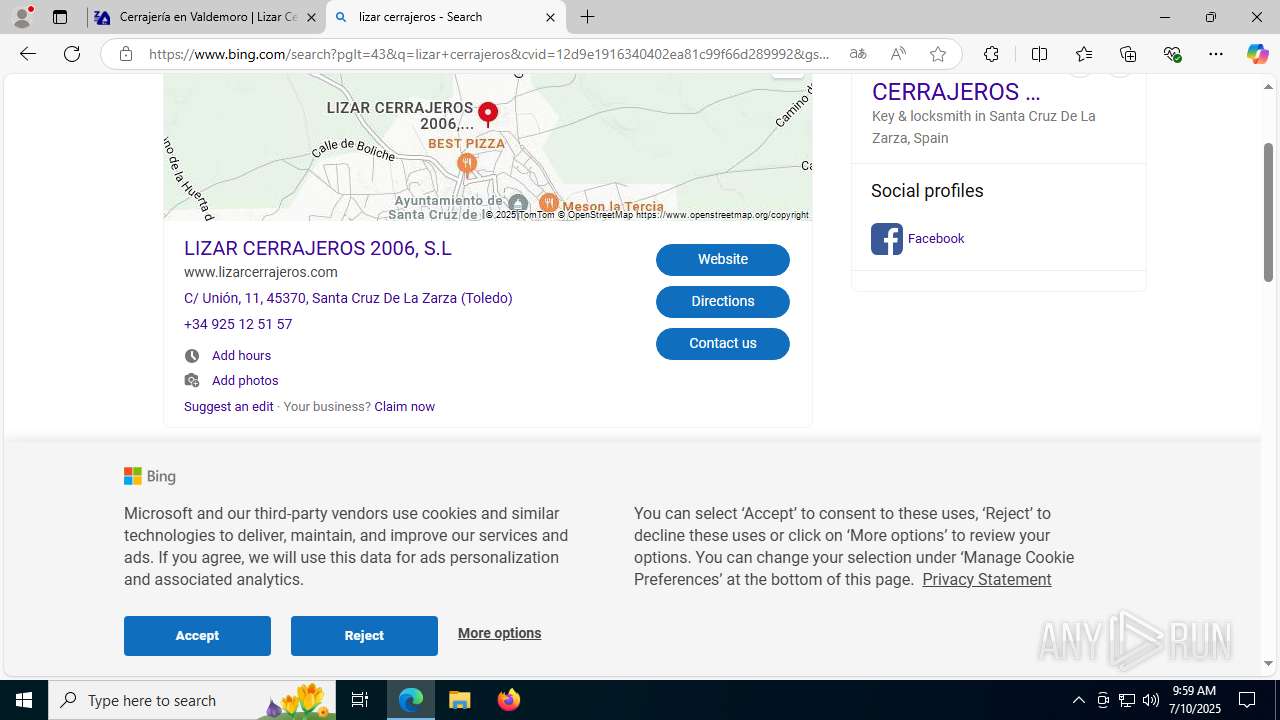Click Add hours link
The height and width of the screenshot is (720, 1280).
(241, 356)
